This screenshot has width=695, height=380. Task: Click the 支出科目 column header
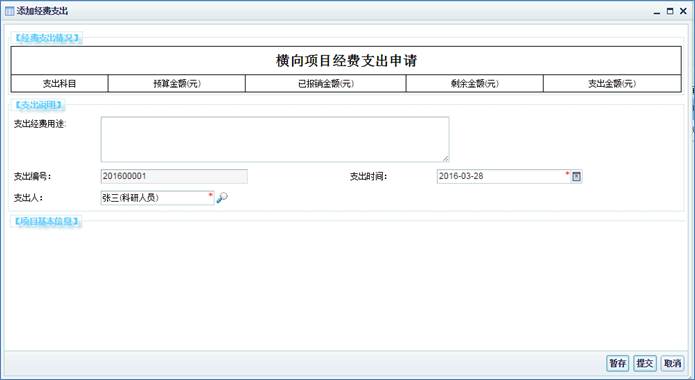pyautogui.click(x=59, y=83)
